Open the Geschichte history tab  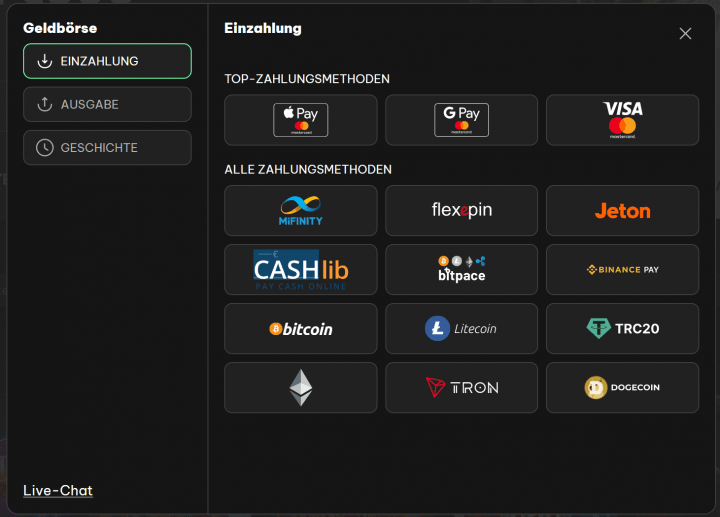coord(107,147)
